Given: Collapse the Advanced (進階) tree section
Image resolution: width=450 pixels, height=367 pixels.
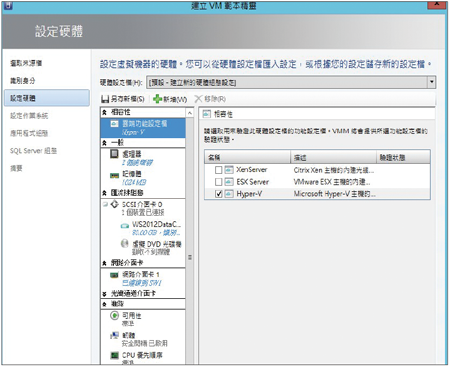Looking at the screenshot, I should (104, 304).
